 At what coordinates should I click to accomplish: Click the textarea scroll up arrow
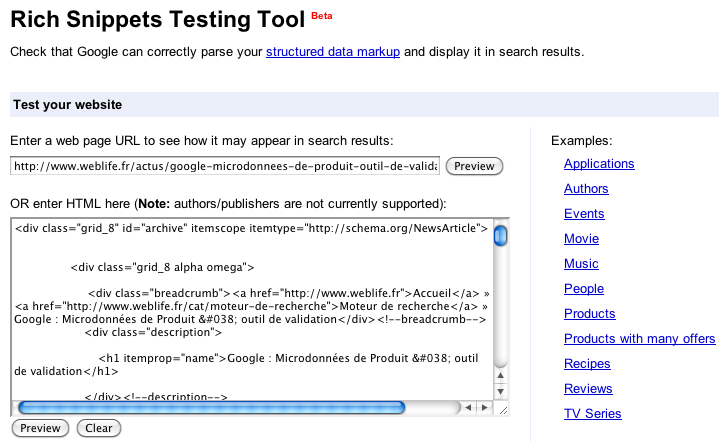point(501,375)
